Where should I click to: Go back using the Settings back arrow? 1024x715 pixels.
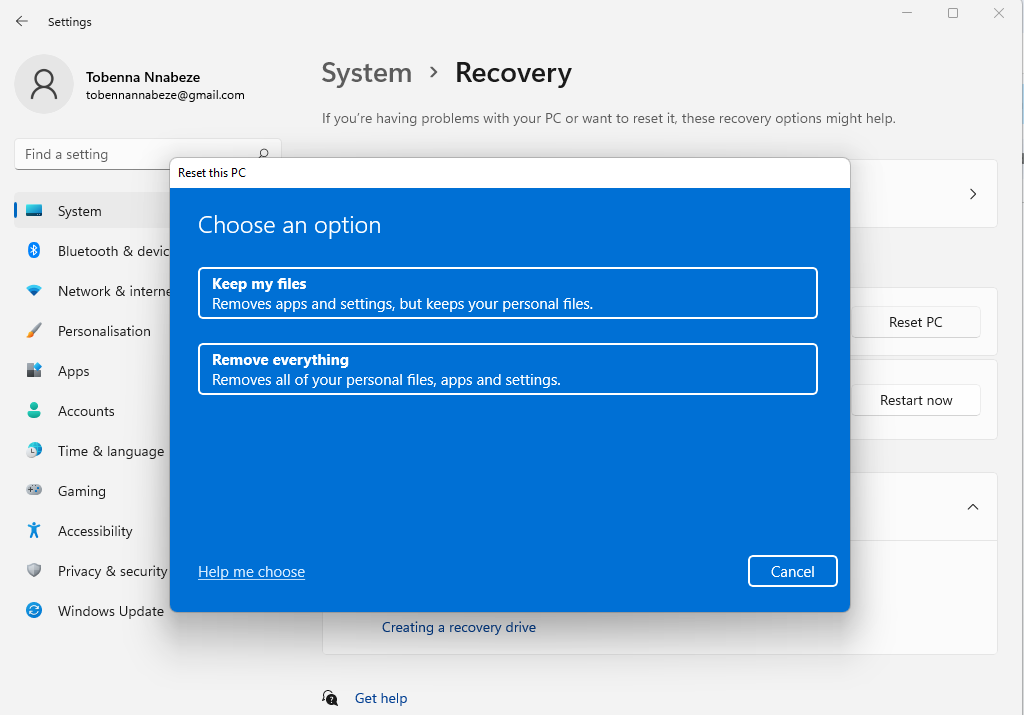[22, 21]
